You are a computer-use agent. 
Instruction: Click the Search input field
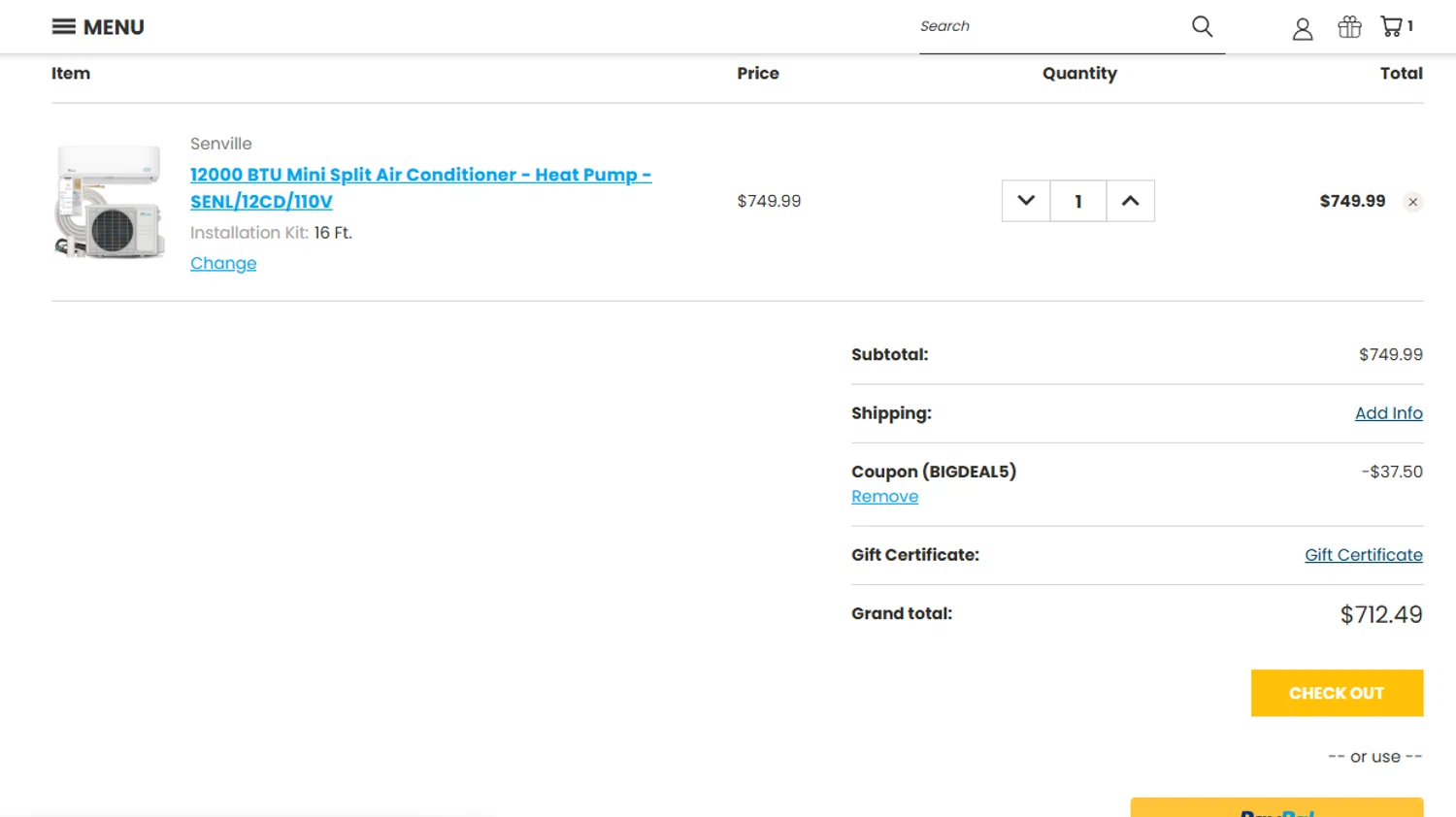point(1048,26)
